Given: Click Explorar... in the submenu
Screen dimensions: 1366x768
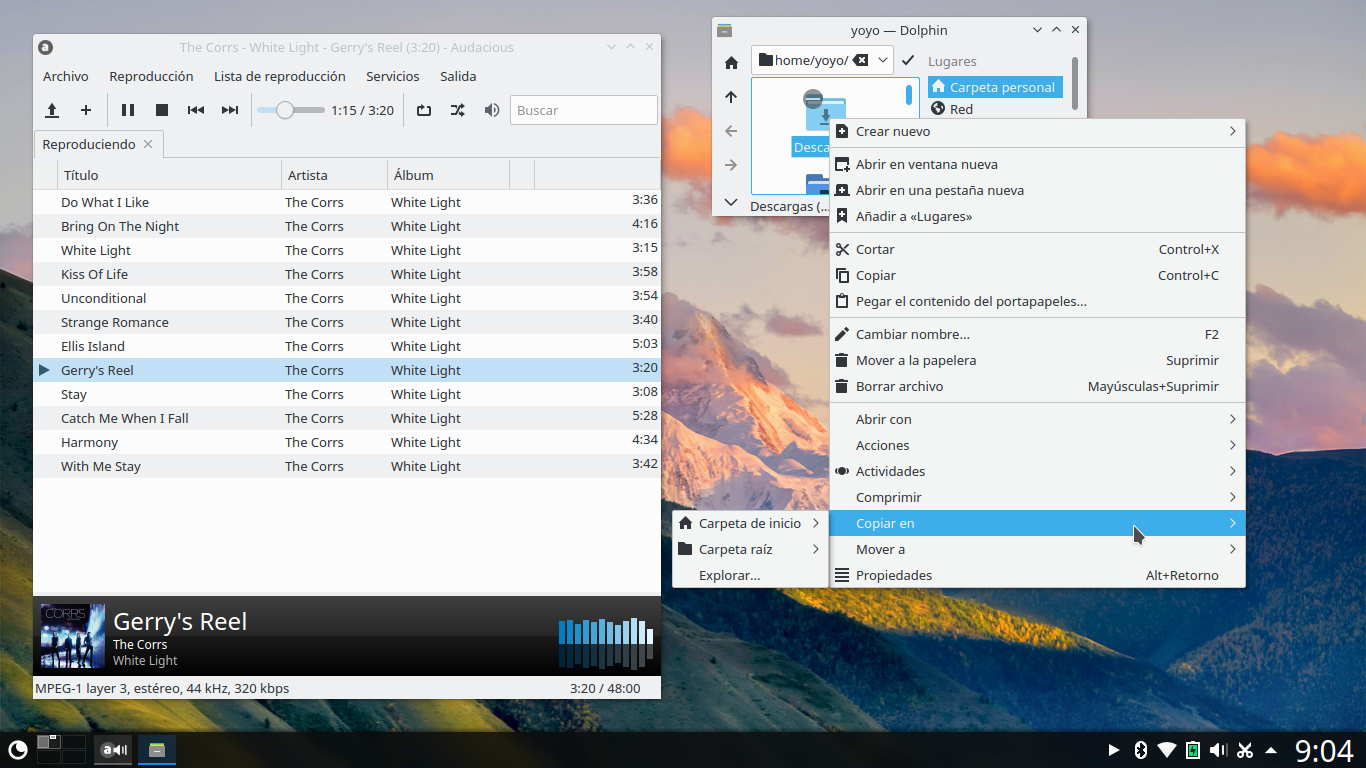Looking at the screenshot, I should (729, 575).
